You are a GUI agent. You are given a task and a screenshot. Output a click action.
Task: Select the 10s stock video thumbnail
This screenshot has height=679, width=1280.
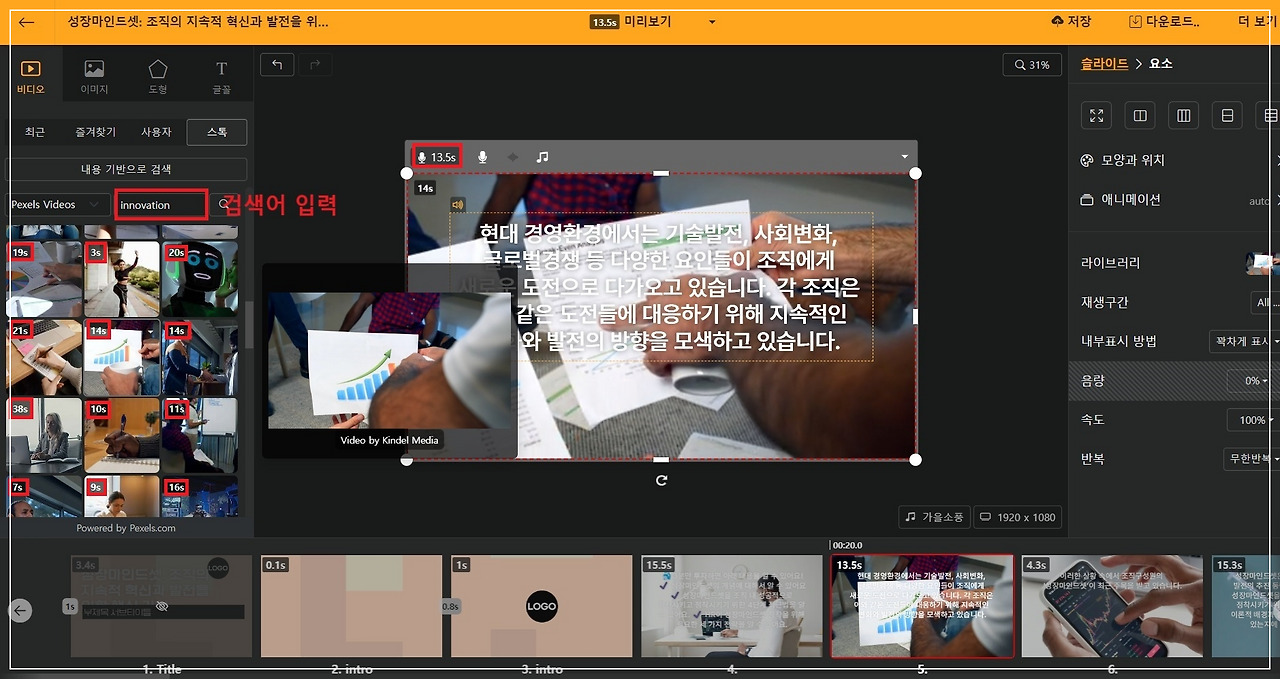pyautogui.click(x=122, y=435)
